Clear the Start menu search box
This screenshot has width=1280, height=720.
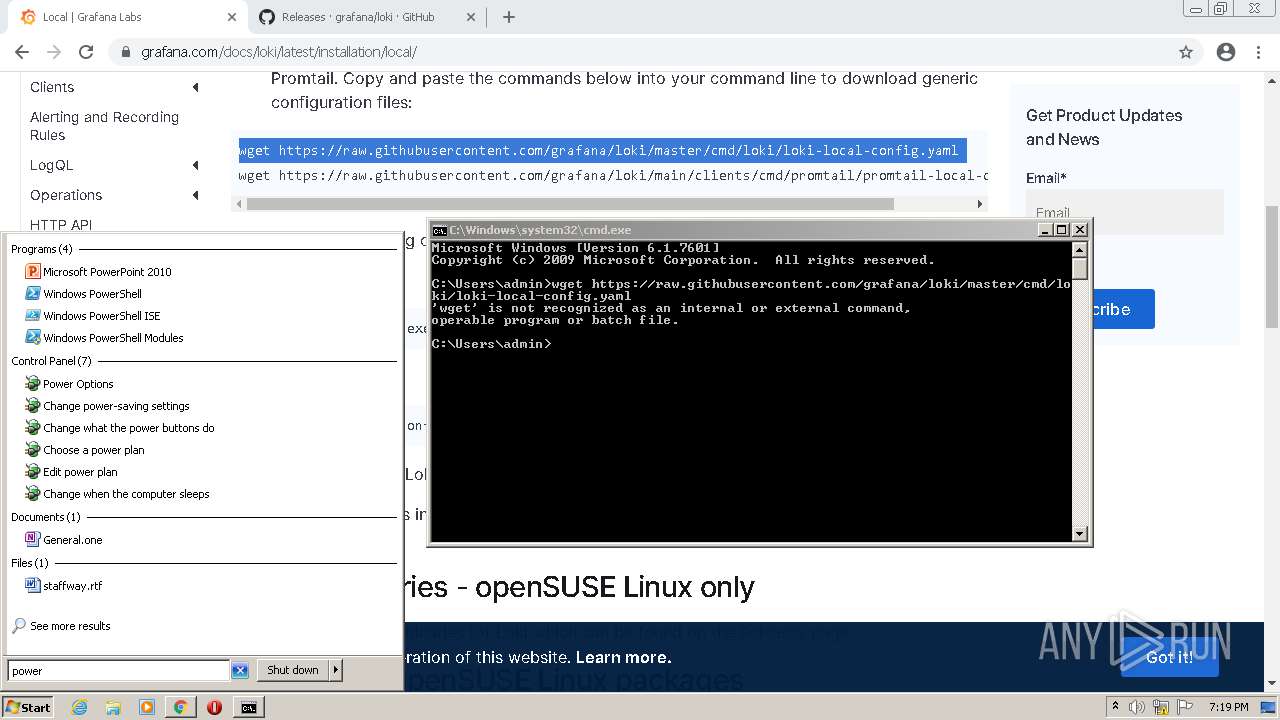coord(240,671)
